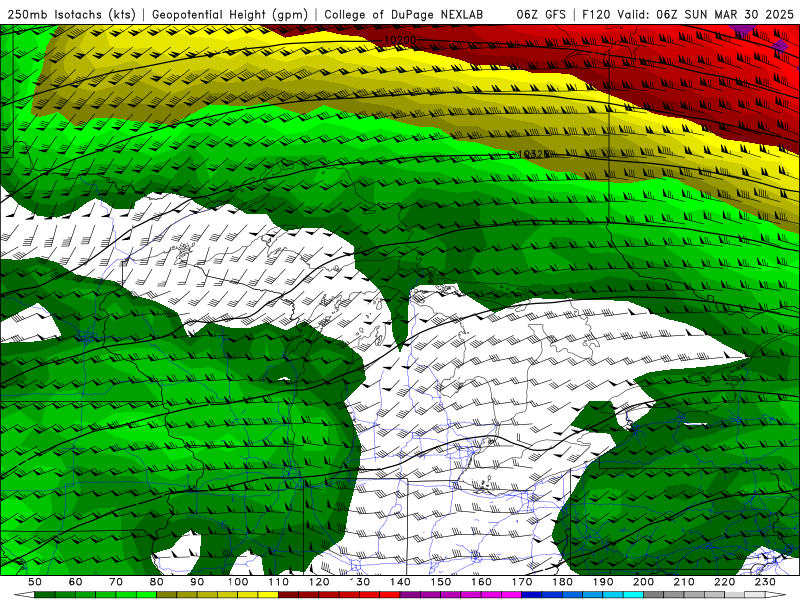Click the '70' value on the legend
The image size is (800, 600).
116,582
